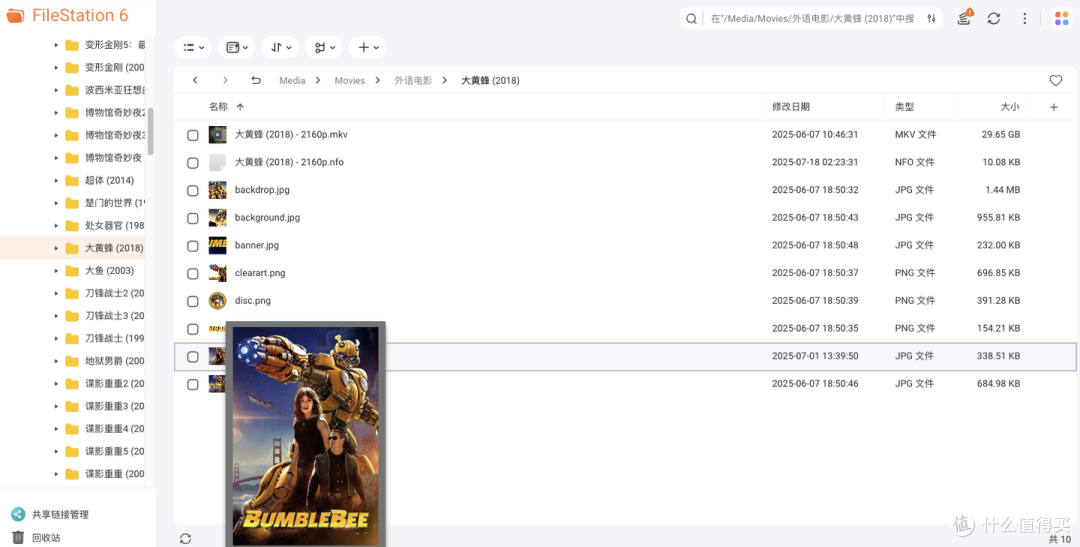Click the clearart.png thumbnail icon

pyautogui.click(x=218, y=273)
